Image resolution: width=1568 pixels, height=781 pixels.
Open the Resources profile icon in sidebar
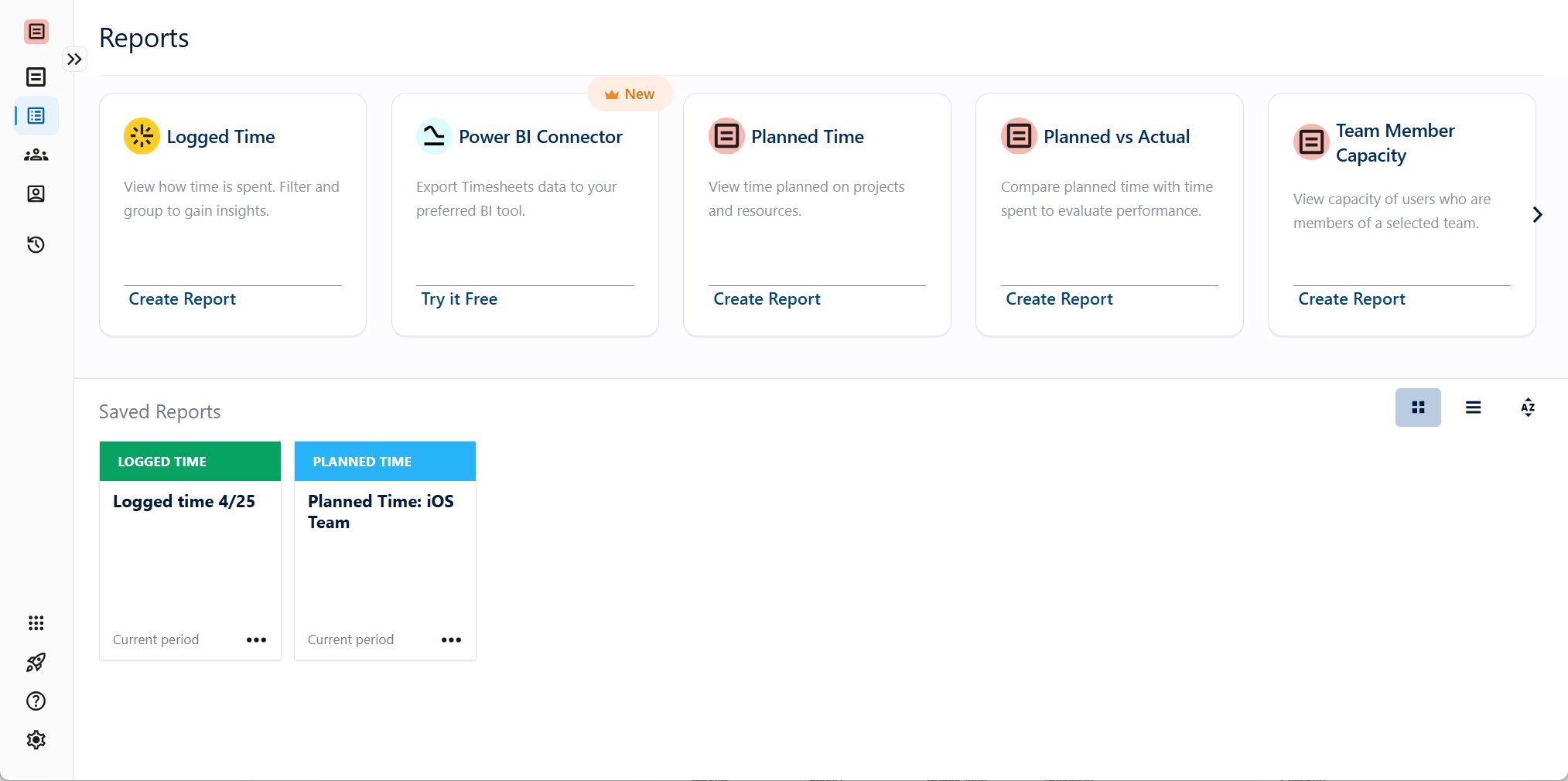click(x=36, y=194)
